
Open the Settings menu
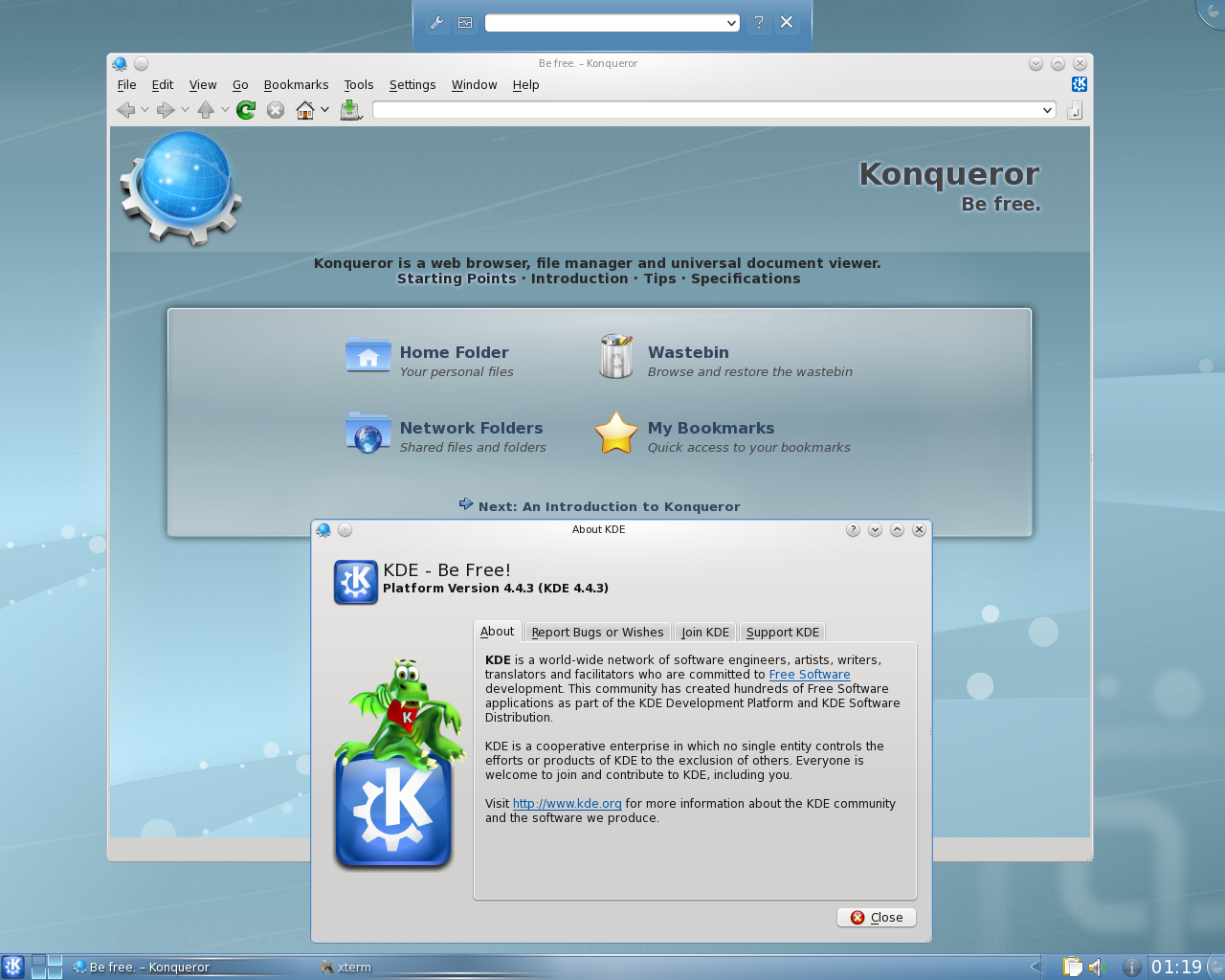coord(412,84)
